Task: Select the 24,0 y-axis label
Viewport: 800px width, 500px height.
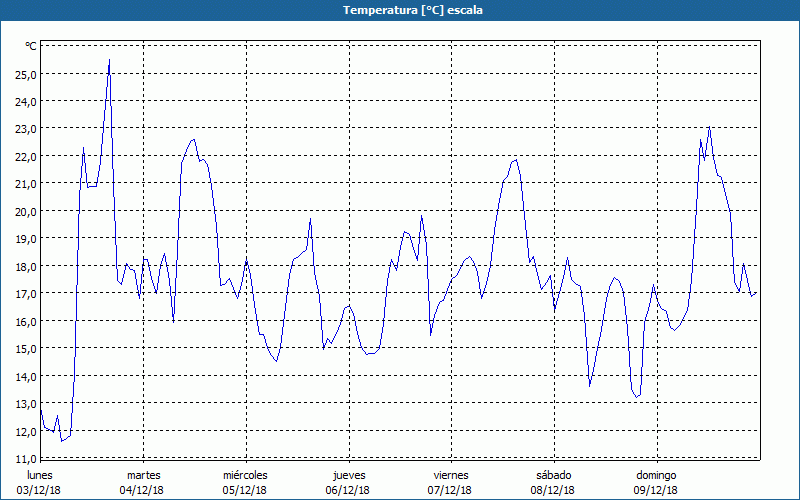Action: coord(26,102)
